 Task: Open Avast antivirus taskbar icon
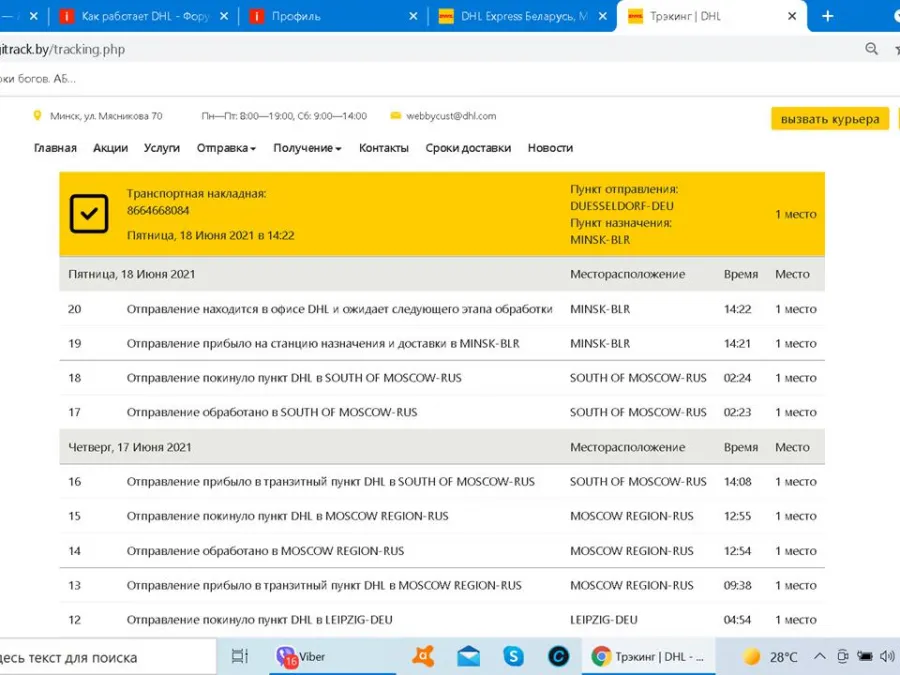coord(424,656)
